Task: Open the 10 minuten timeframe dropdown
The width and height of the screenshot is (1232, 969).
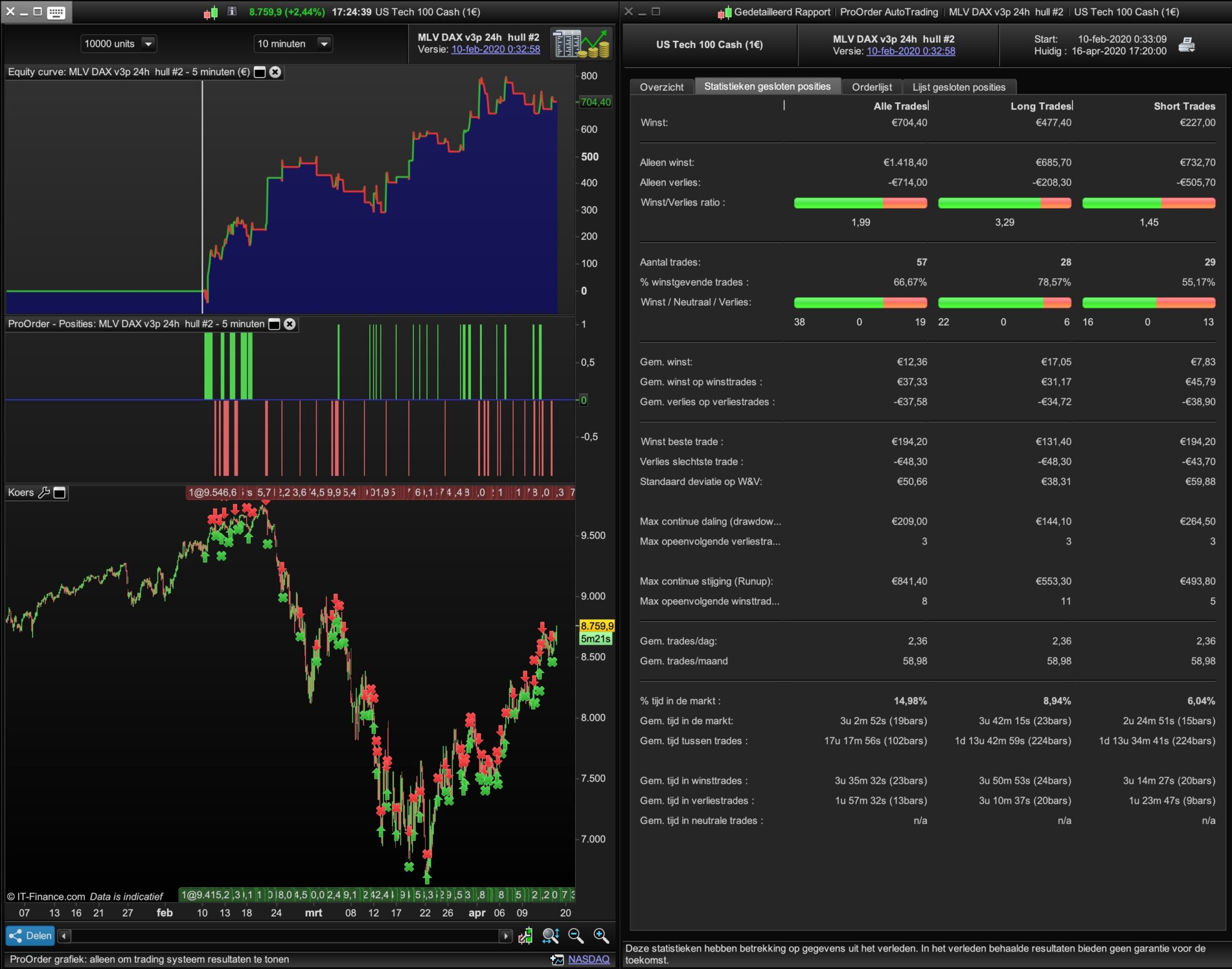Action: (x=324, y=43)
